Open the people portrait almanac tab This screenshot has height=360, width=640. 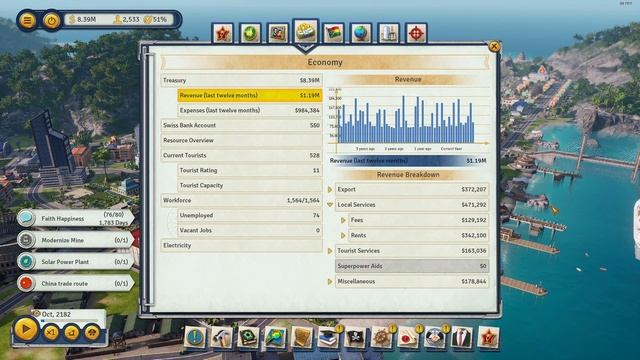click(278, 33)
